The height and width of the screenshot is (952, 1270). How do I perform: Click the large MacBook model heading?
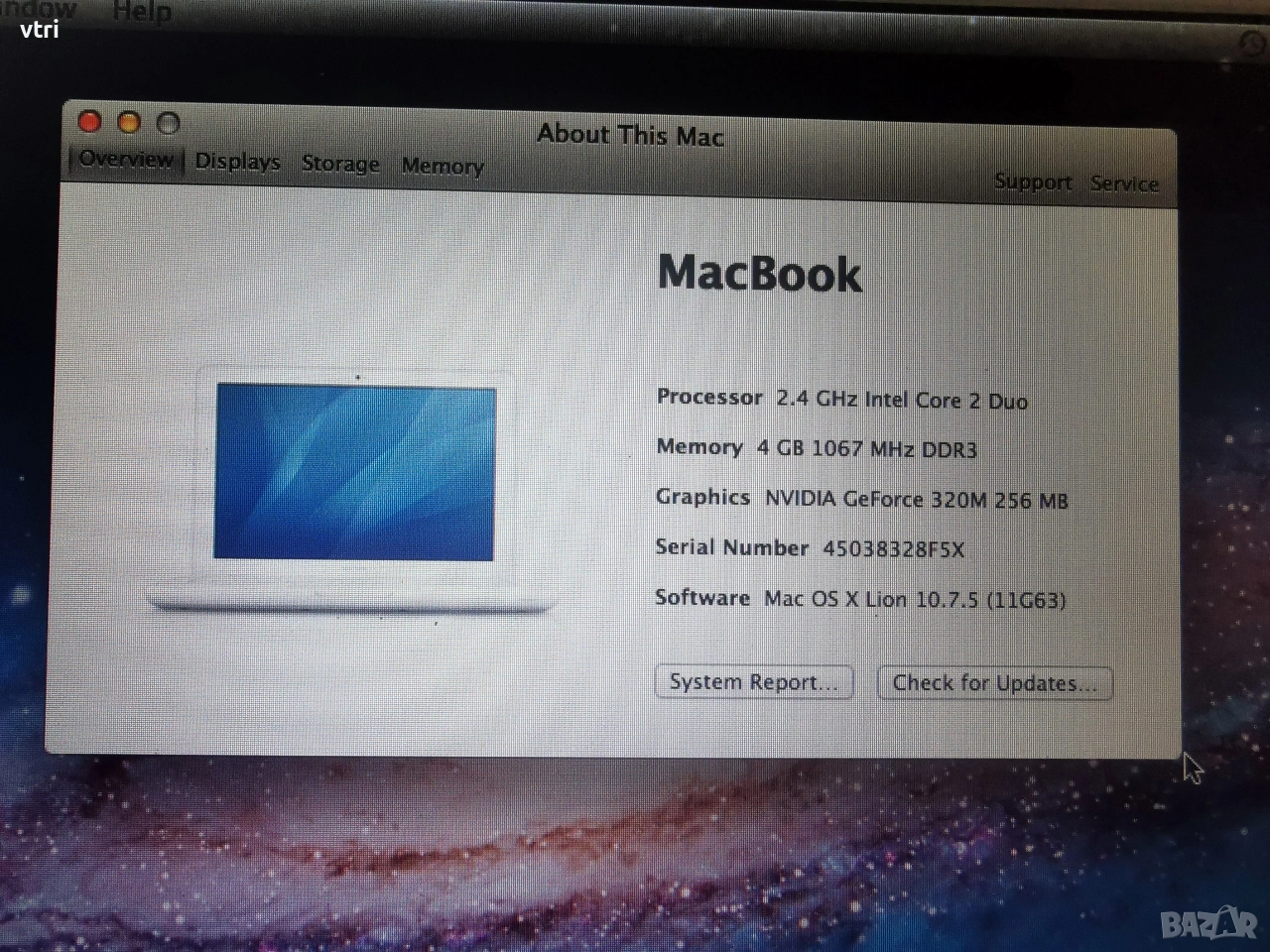pyautogui.click(x=760, y=274)
